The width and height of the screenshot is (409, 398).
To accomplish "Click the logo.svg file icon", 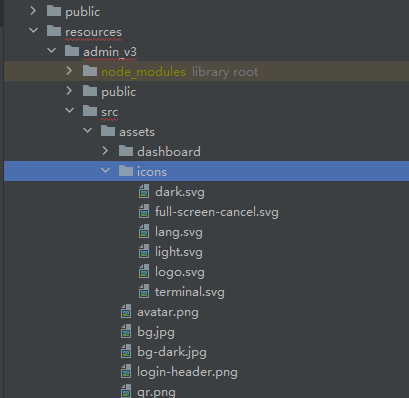I will tap(144, 272).
